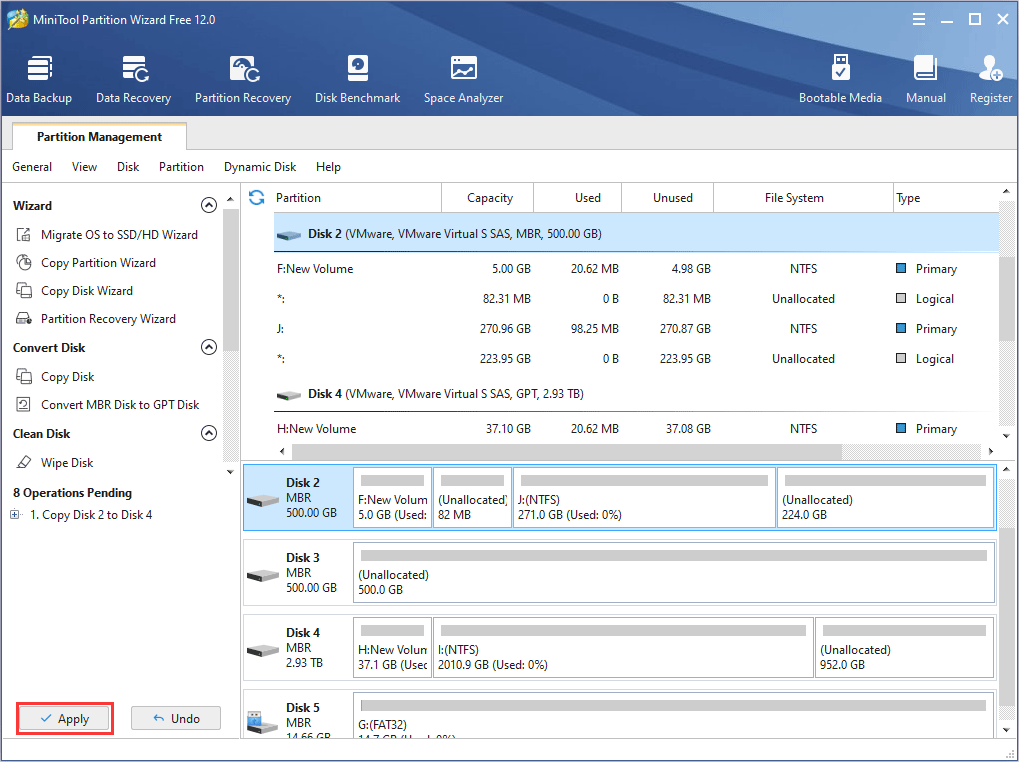
Task: Select J:(NTFS) 271.0 GB block in disk map
Action: click(644, 498)
